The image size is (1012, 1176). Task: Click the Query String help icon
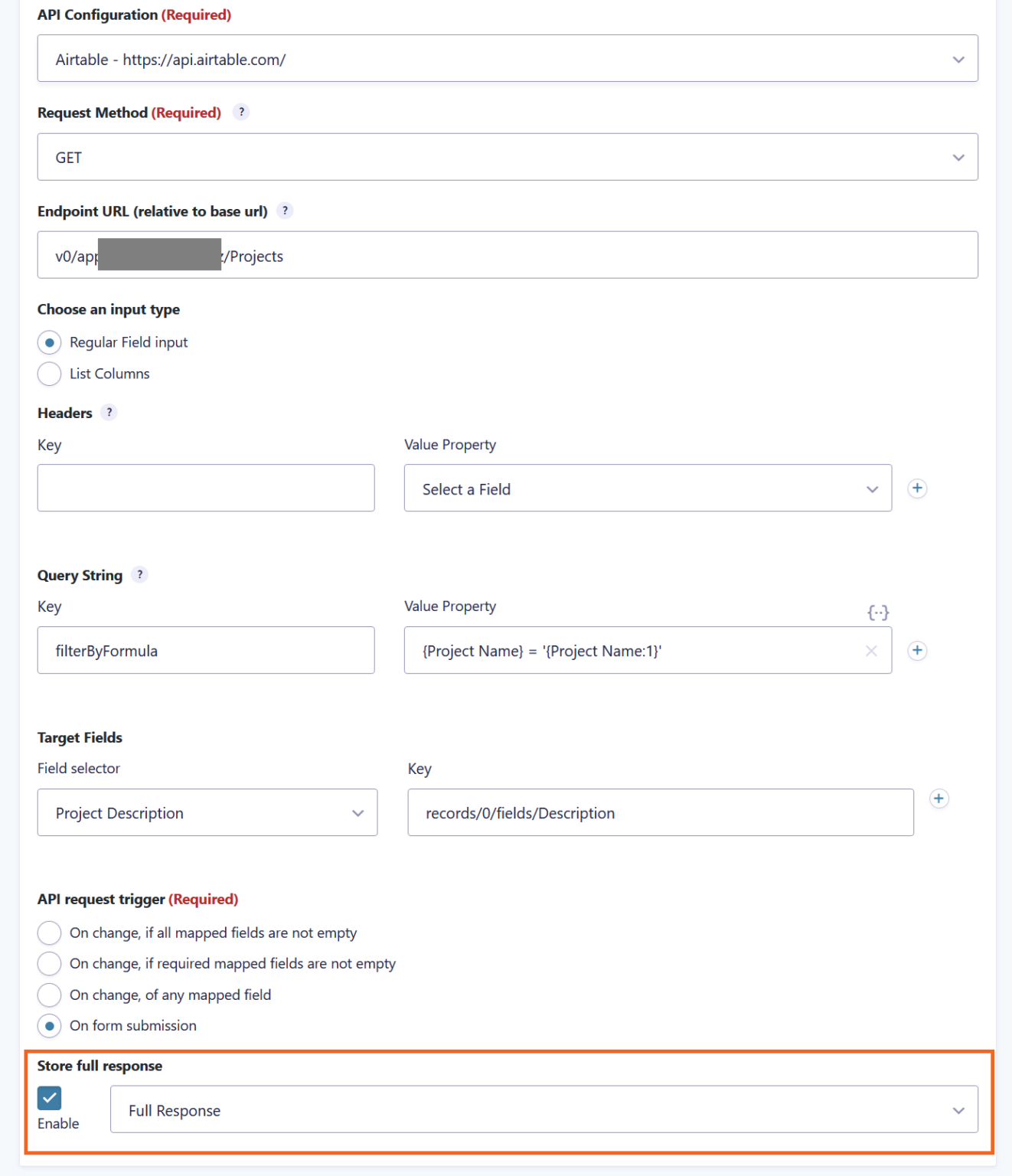[x=139, y=574]
